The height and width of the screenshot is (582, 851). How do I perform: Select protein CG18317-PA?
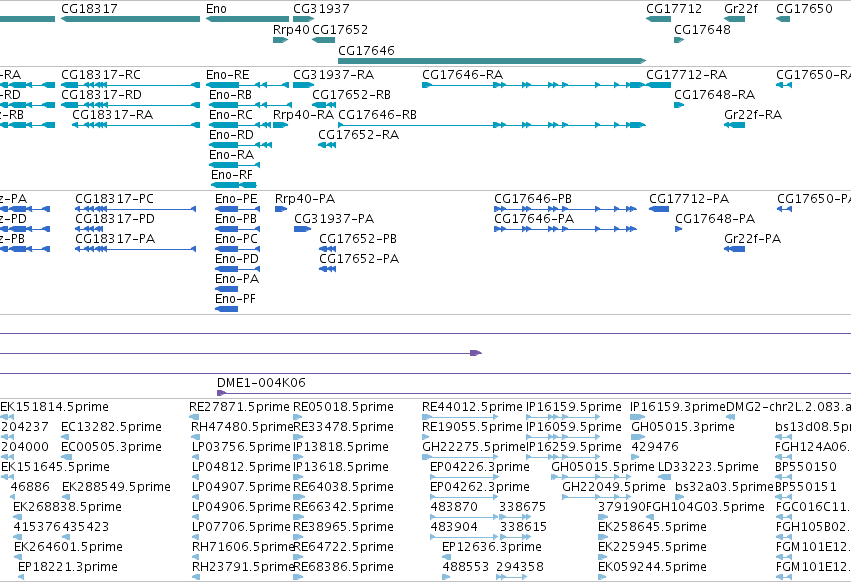point(115,239)
